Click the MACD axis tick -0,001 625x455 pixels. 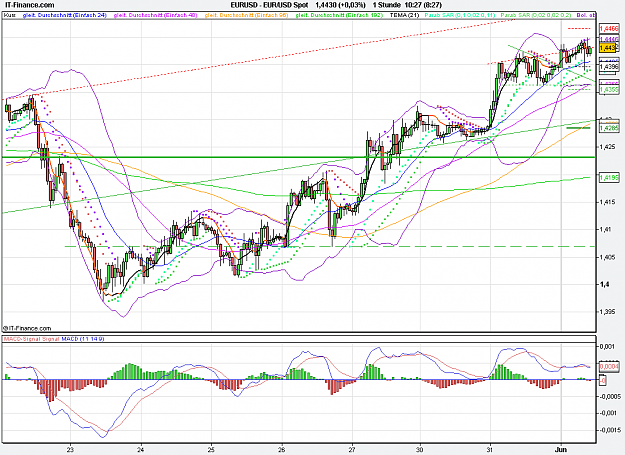click(x=608, y=413)
